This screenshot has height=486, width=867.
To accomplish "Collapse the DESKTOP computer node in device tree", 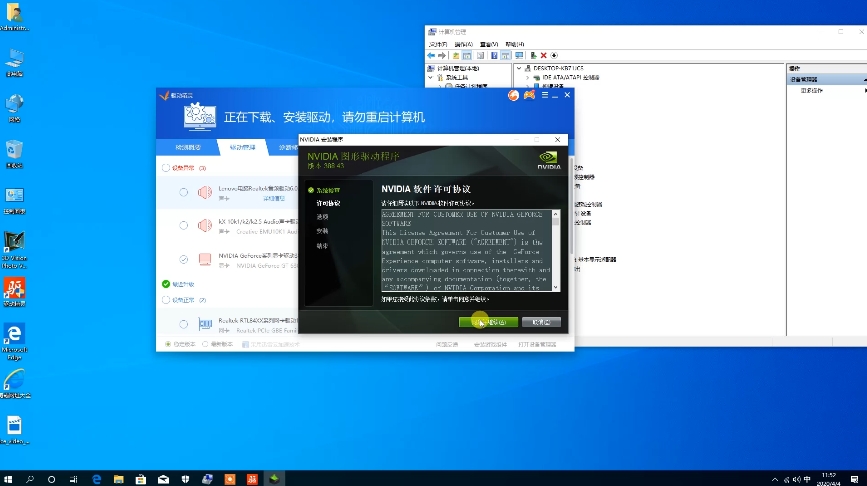I will tap(519, 69).
